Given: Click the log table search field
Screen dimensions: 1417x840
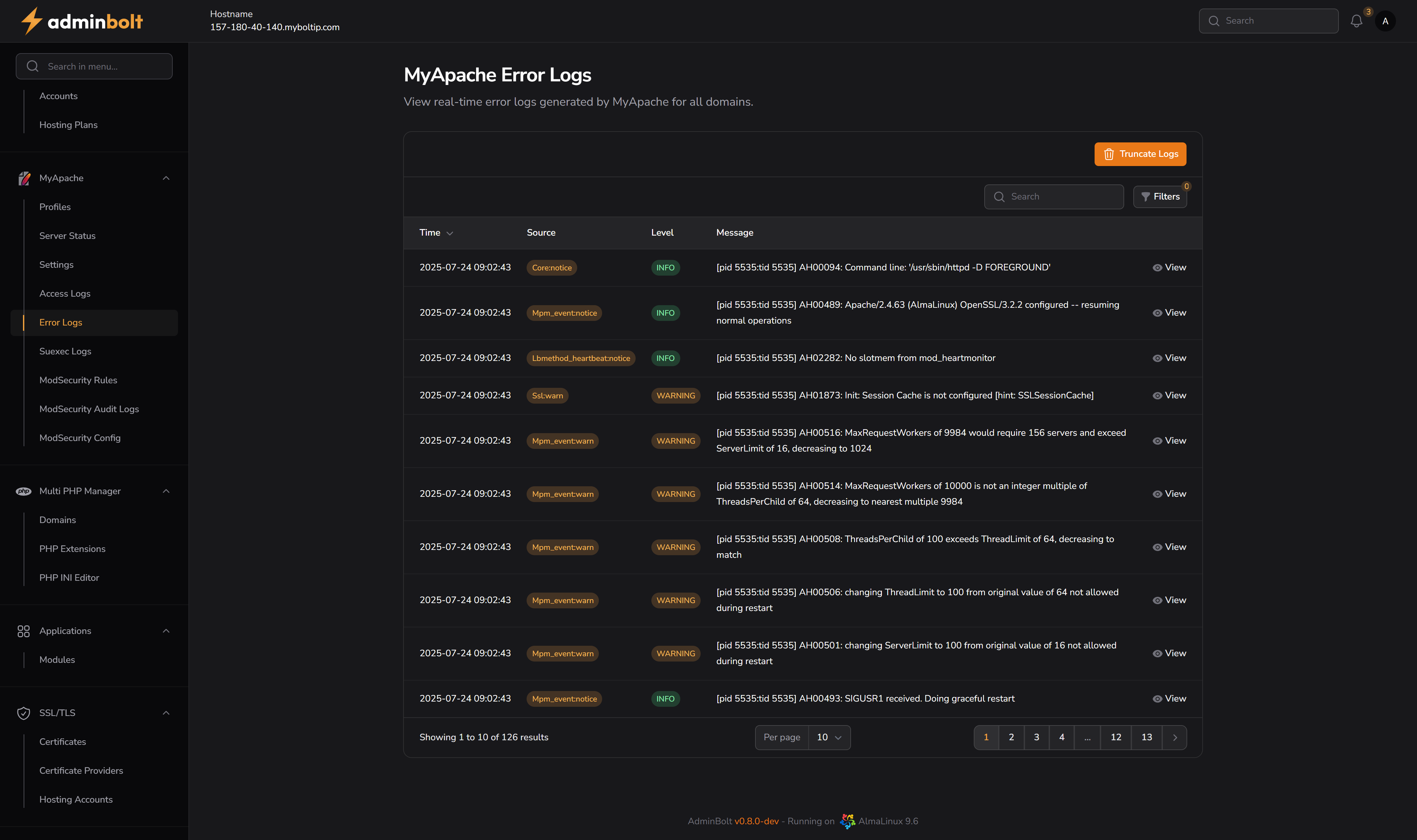Looking at the screenshot, I should 1054,197.
